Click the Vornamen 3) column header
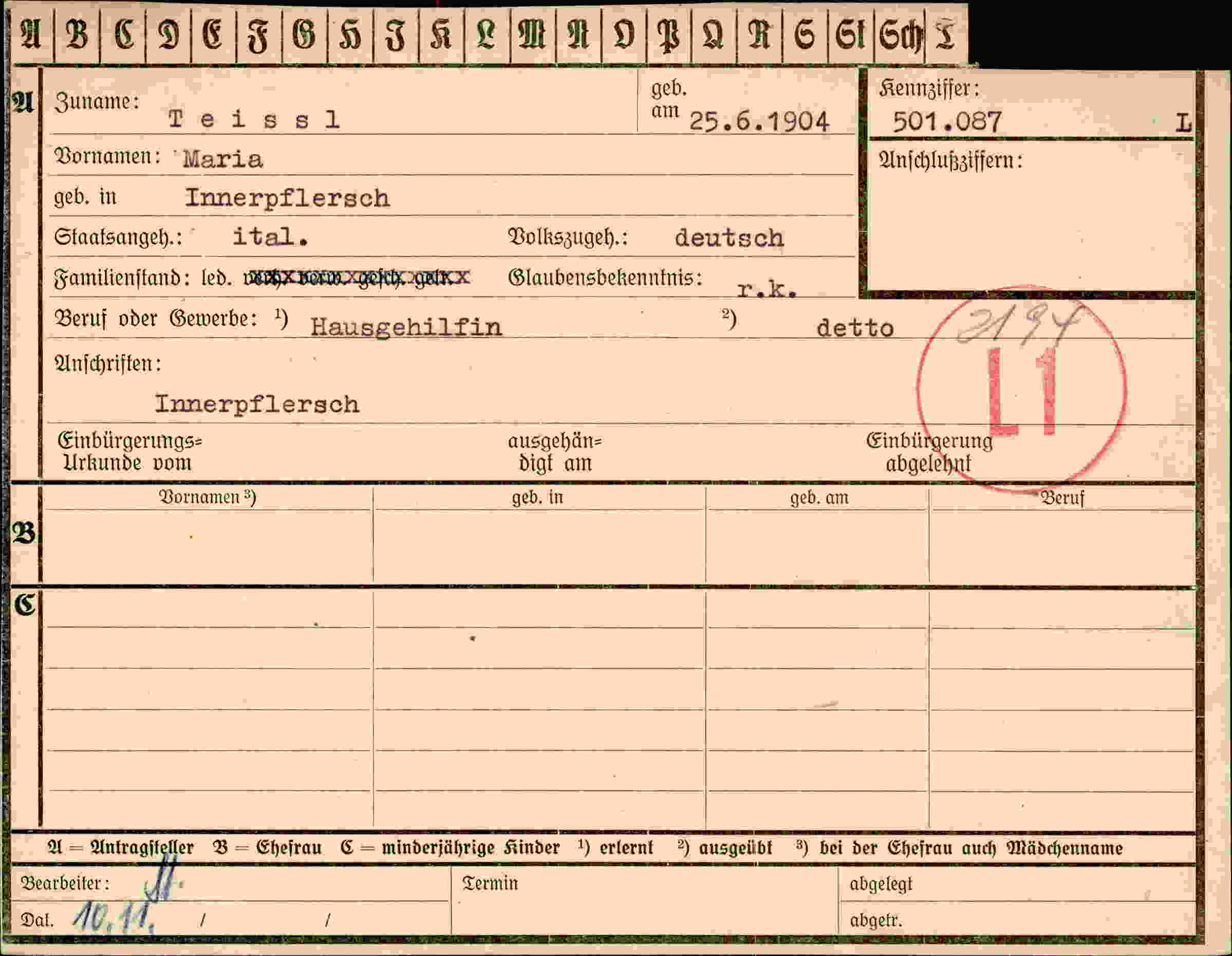The width and height of the screenshot is (1232, 956). click(208, 497)
